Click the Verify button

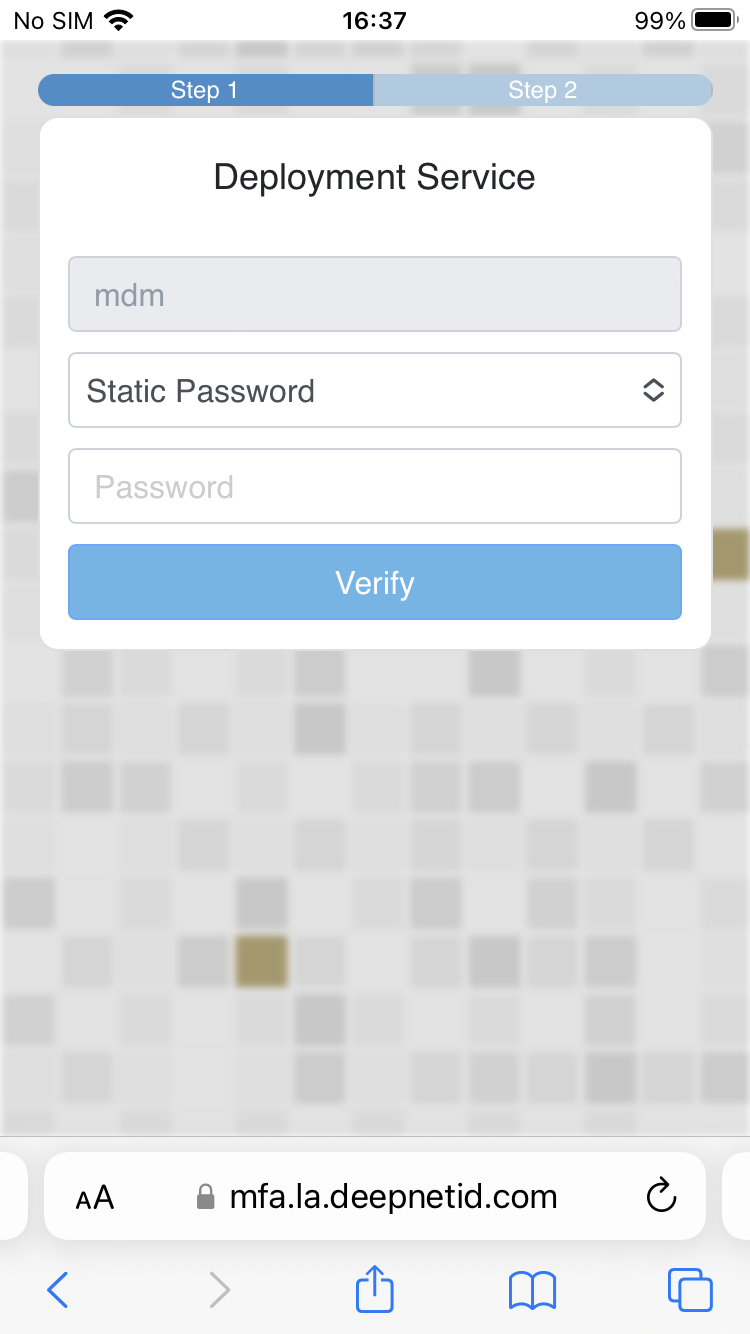tap(375, 582)
